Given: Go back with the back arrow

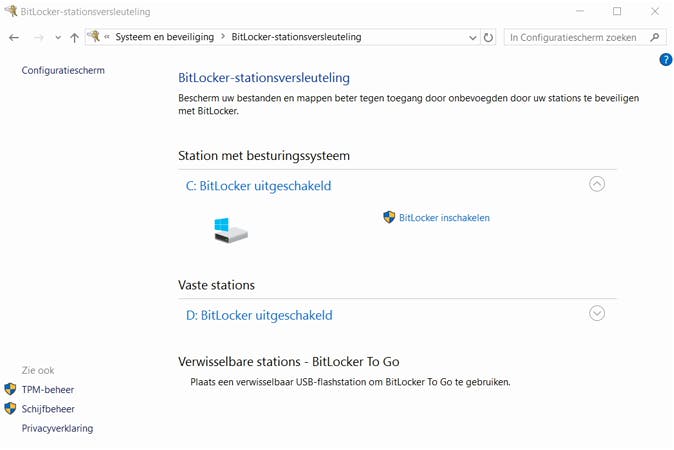Looking at the screenshot, I should pos(14,37).
